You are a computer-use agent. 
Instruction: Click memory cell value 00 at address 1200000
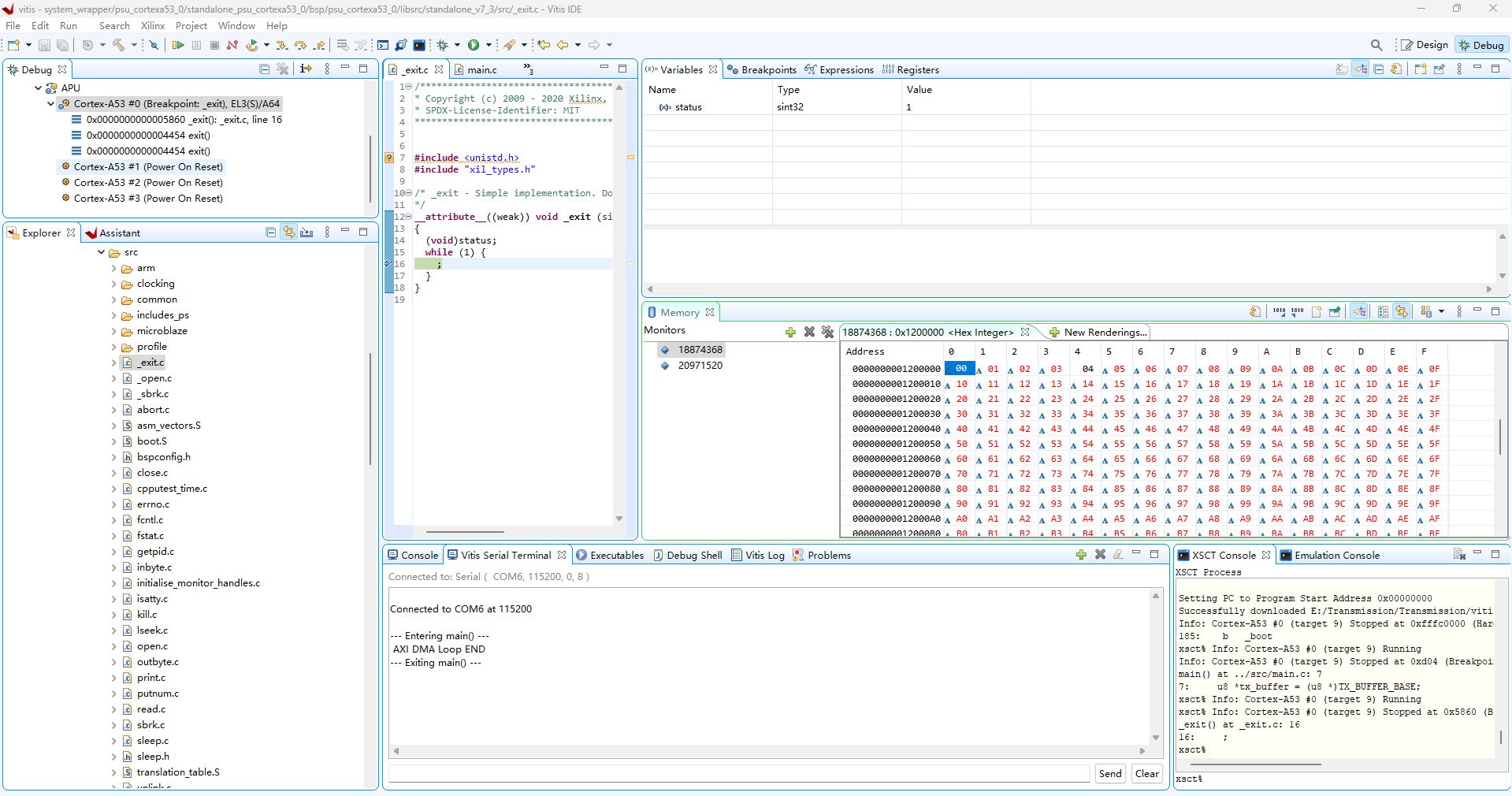pyautogui.click(x=960, y=368)
